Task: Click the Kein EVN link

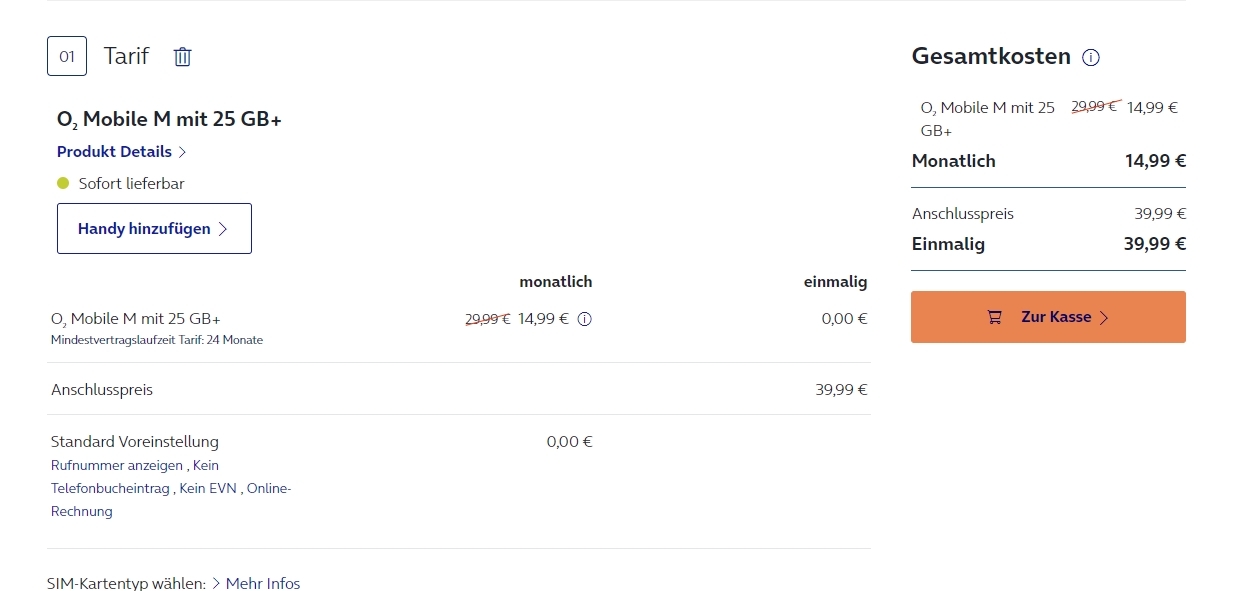Action: [x=207, y=489]
